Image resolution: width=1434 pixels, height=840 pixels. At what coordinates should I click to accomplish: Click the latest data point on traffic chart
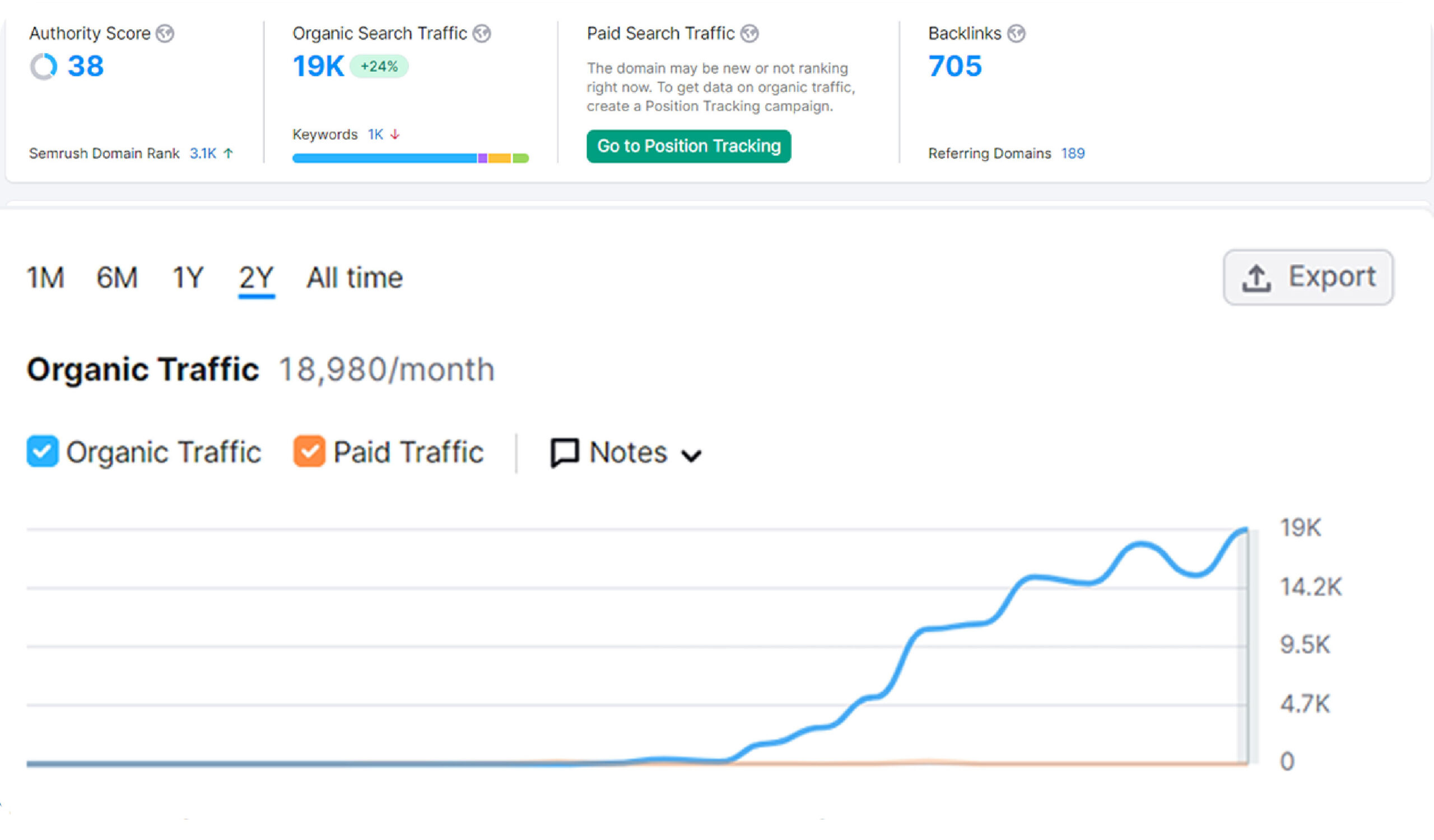1246,530
